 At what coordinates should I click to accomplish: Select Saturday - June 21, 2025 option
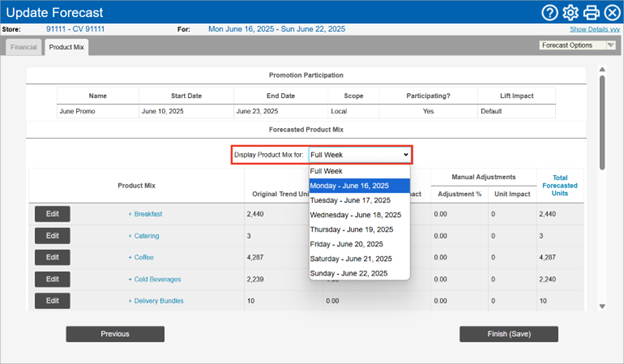pyautogui.click(x=359, y=259)
